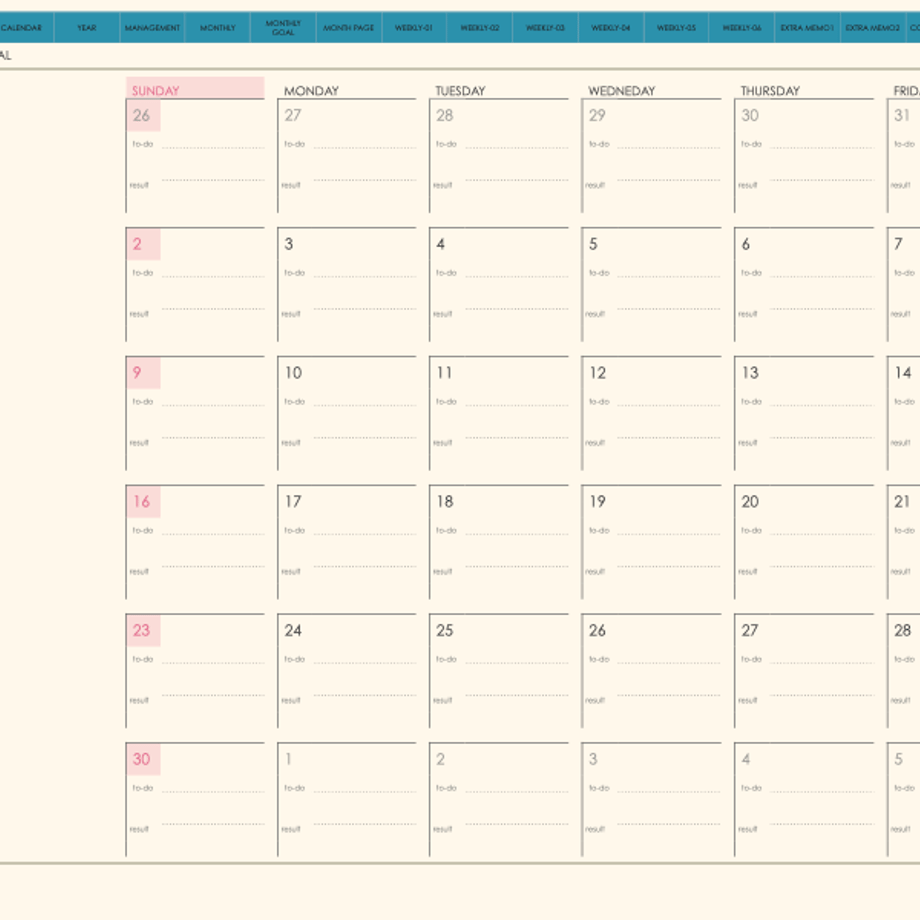
Task: Select the pink Sunday date 9
Action: coord(137,373)
